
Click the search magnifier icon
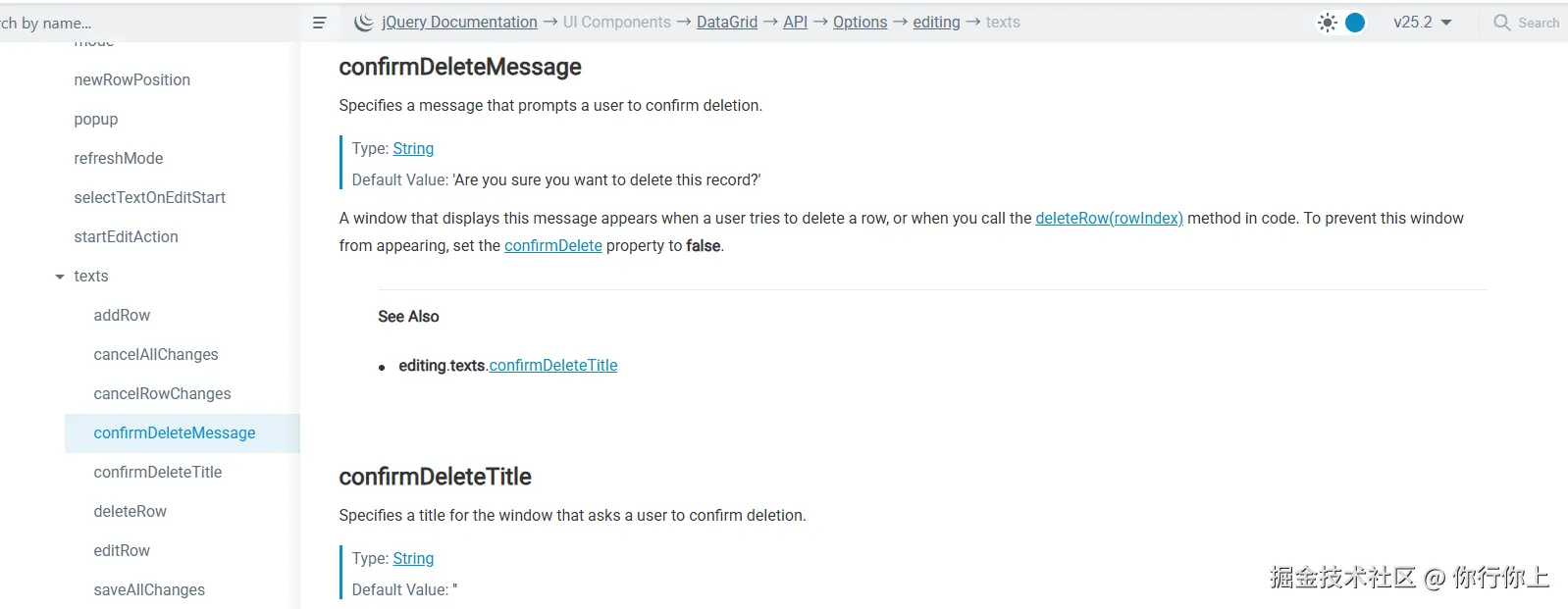click(1501, 23)
